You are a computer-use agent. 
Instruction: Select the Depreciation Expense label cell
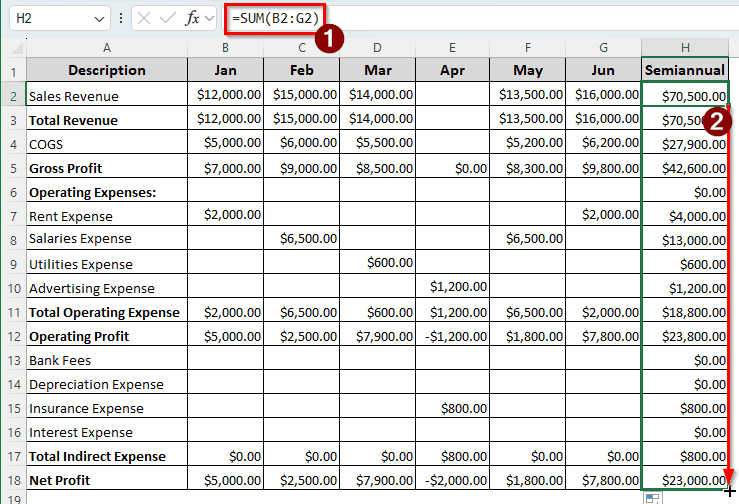pos(107,382)
